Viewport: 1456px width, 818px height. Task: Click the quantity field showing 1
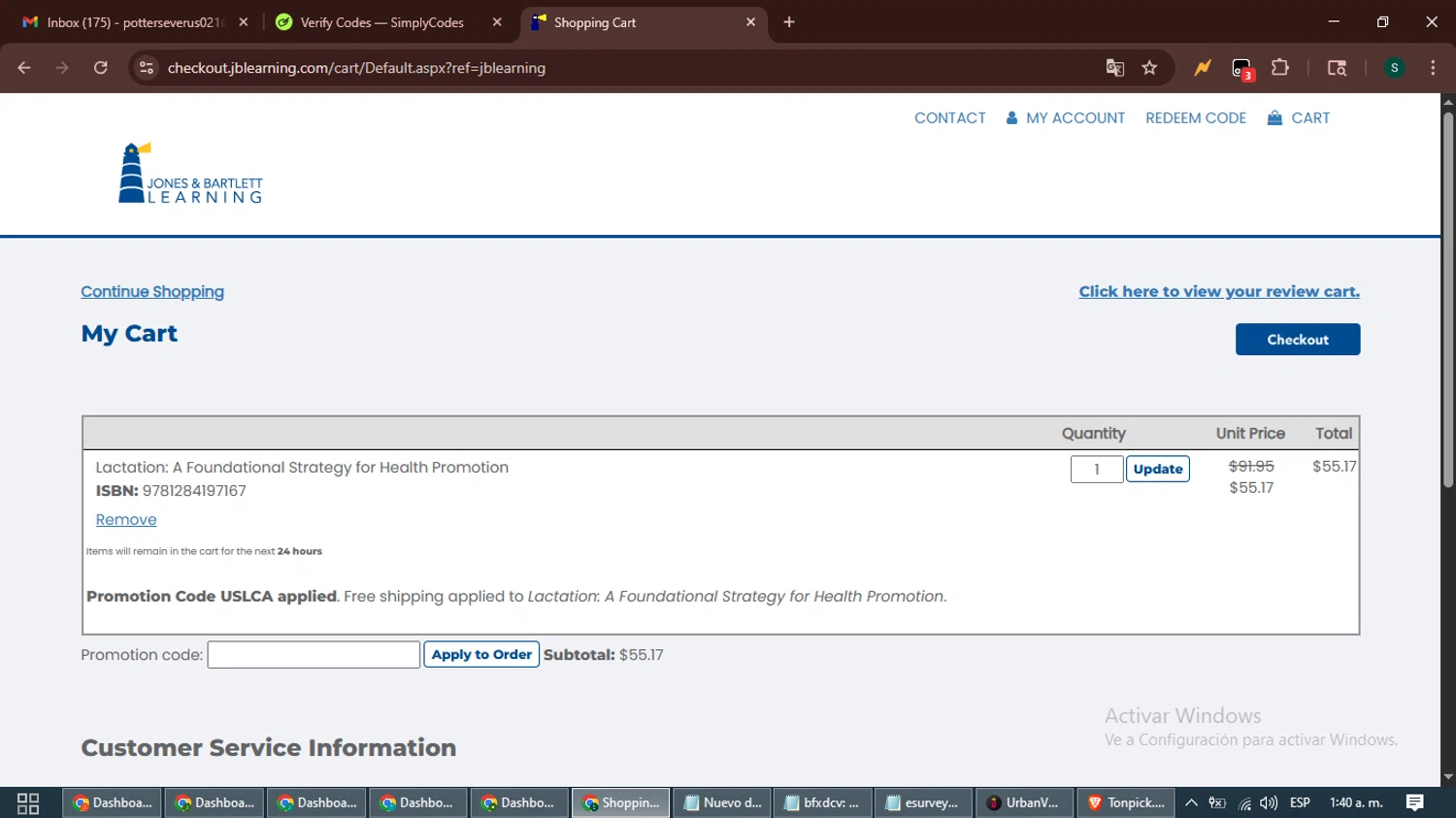pyautogui.click(x=1097, y=469)
